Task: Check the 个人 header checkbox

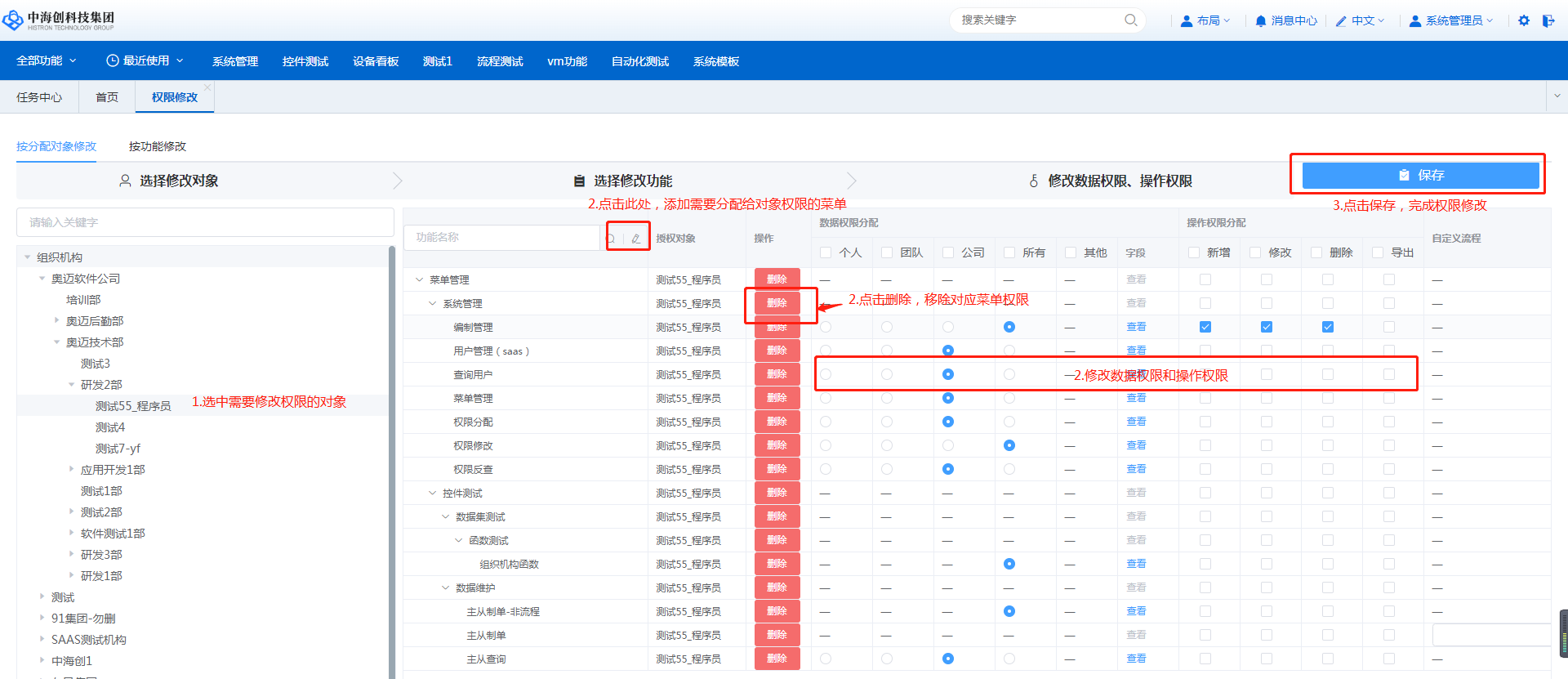Action: 826,252
